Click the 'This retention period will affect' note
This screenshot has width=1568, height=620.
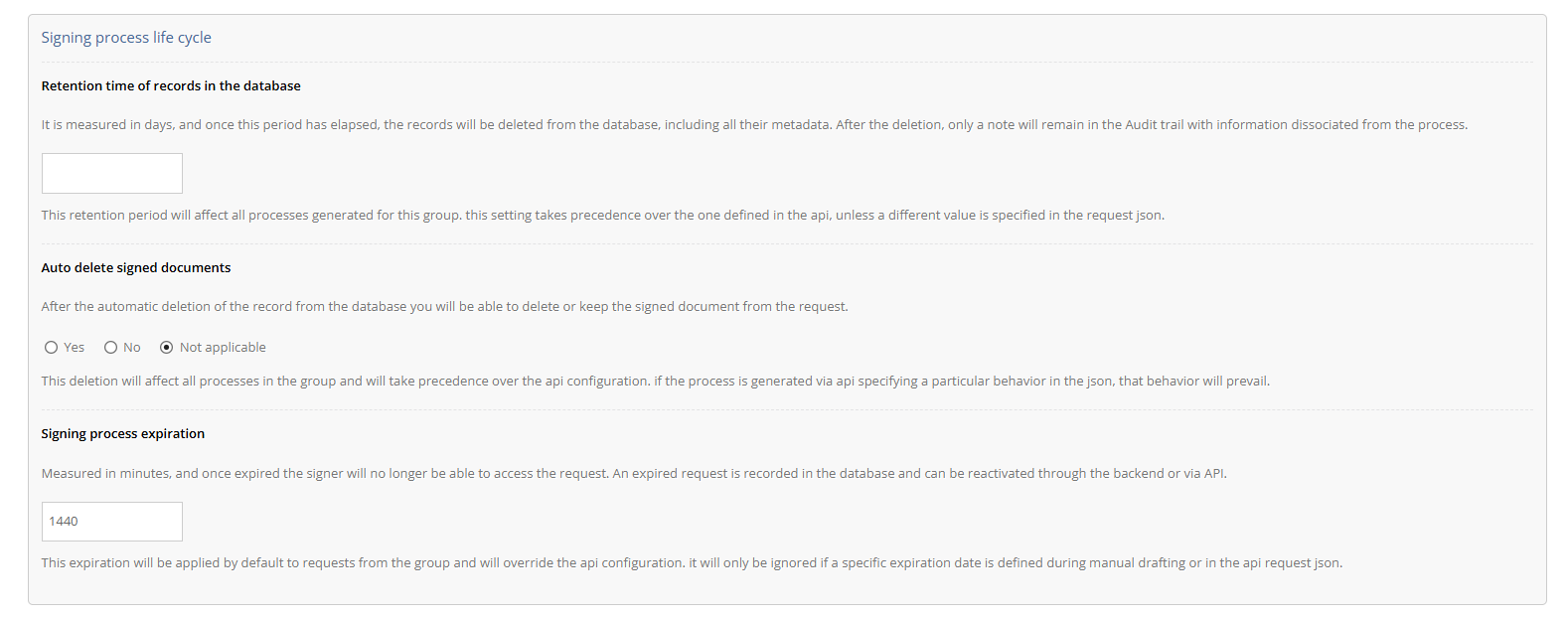[602, 216]
